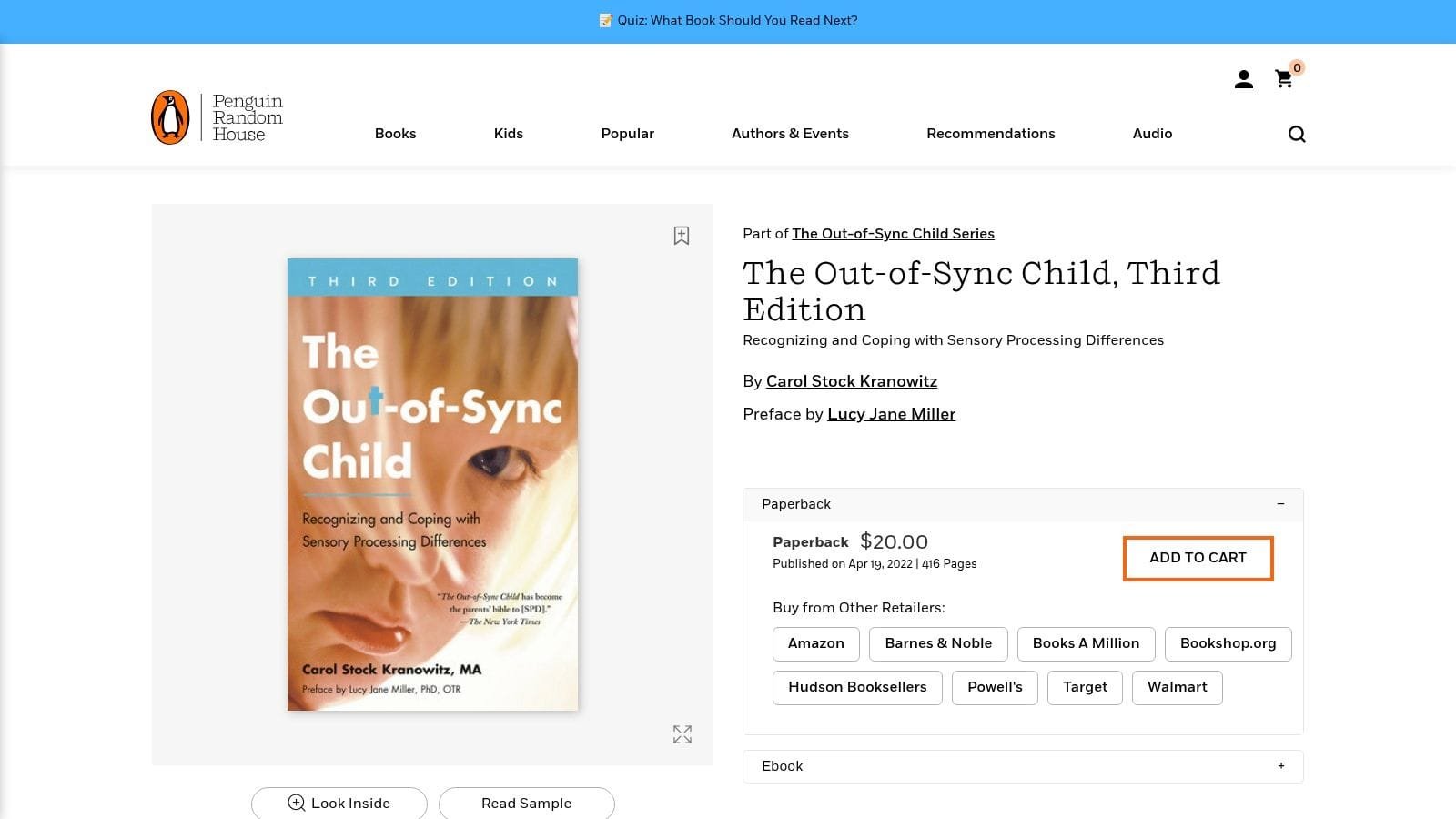Buy from Walmart
The height and width of the screenshot is (819, 1456).
click(1177, 687)
